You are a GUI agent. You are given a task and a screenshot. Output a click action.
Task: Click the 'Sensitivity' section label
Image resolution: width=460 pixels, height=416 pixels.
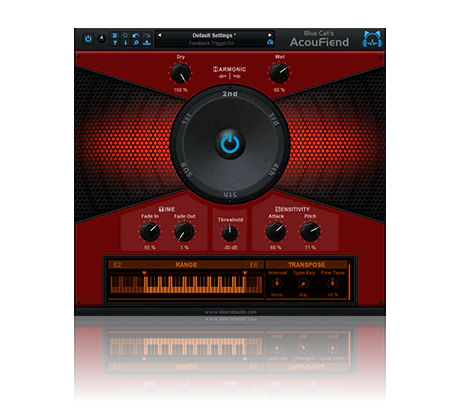292,209
